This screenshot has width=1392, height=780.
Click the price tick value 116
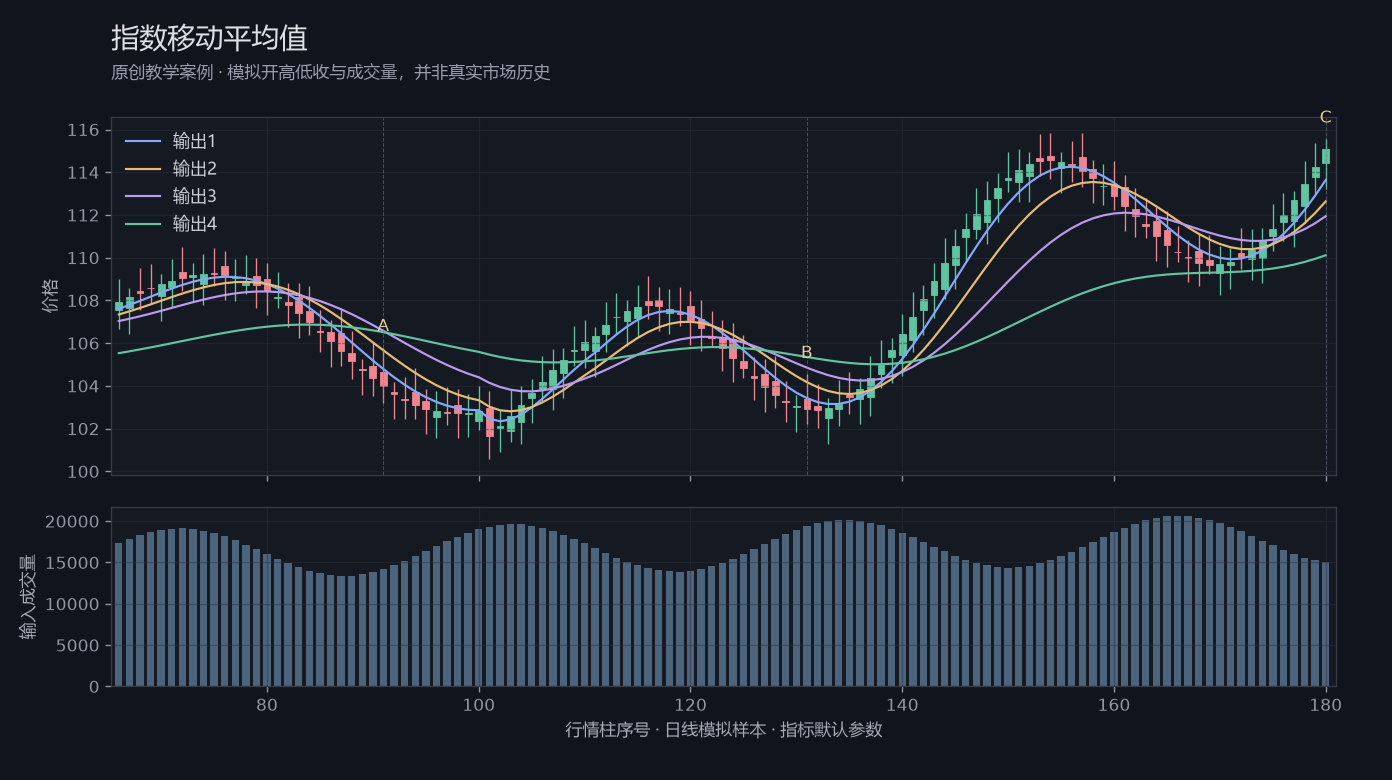click(x=84, y=131)
